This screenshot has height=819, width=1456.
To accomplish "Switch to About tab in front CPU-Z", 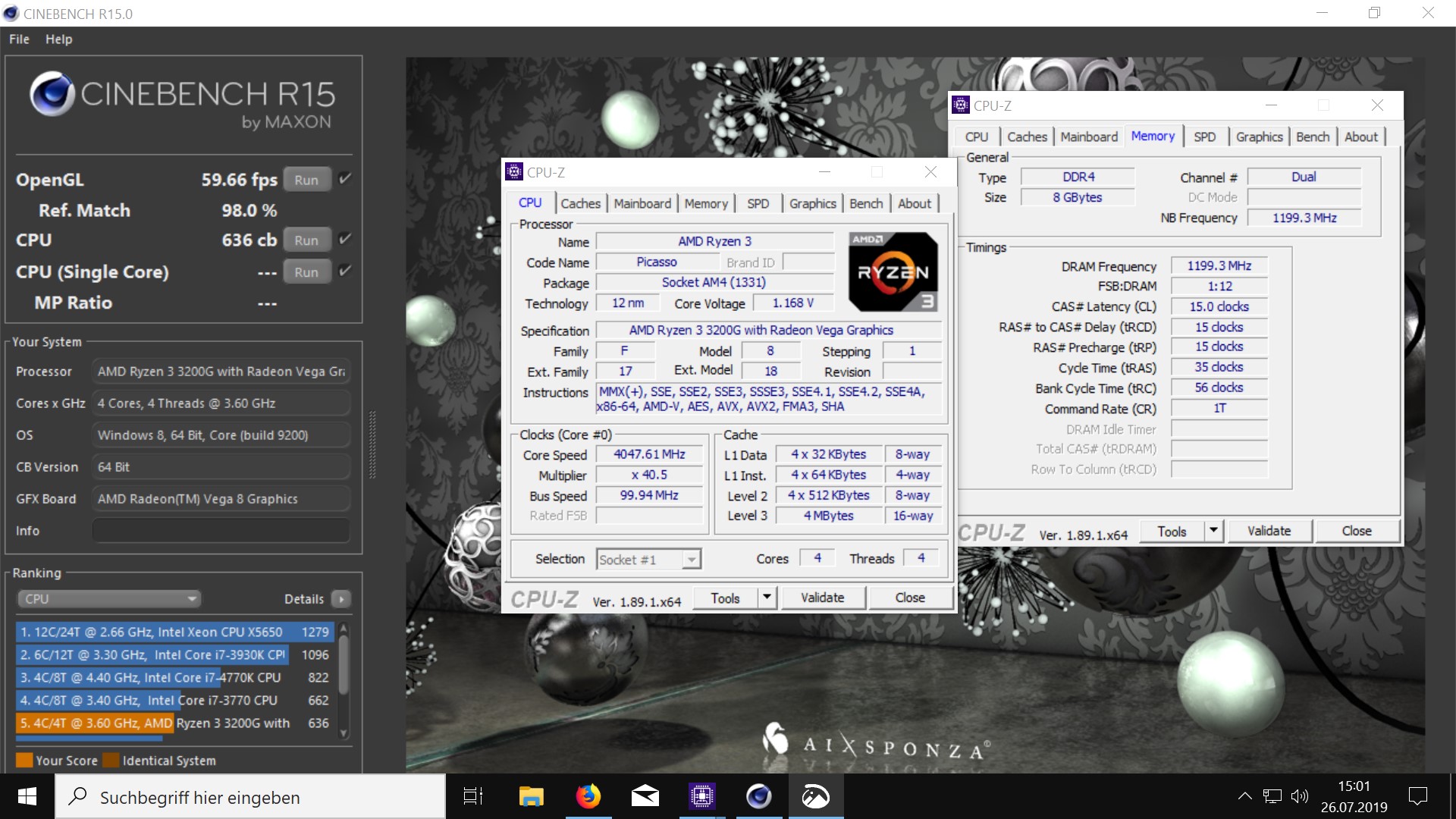I will click(x=915, y=203).
